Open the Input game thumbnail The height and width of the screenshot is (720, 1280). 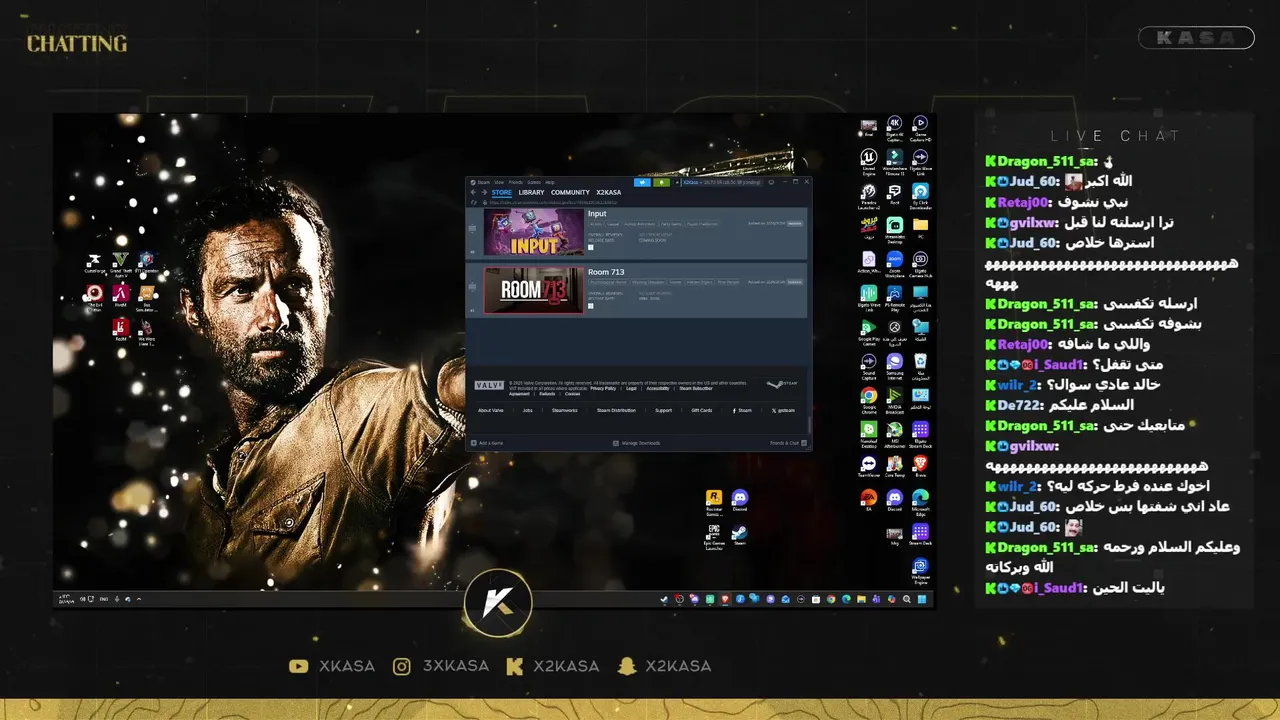tap(534, 232)
